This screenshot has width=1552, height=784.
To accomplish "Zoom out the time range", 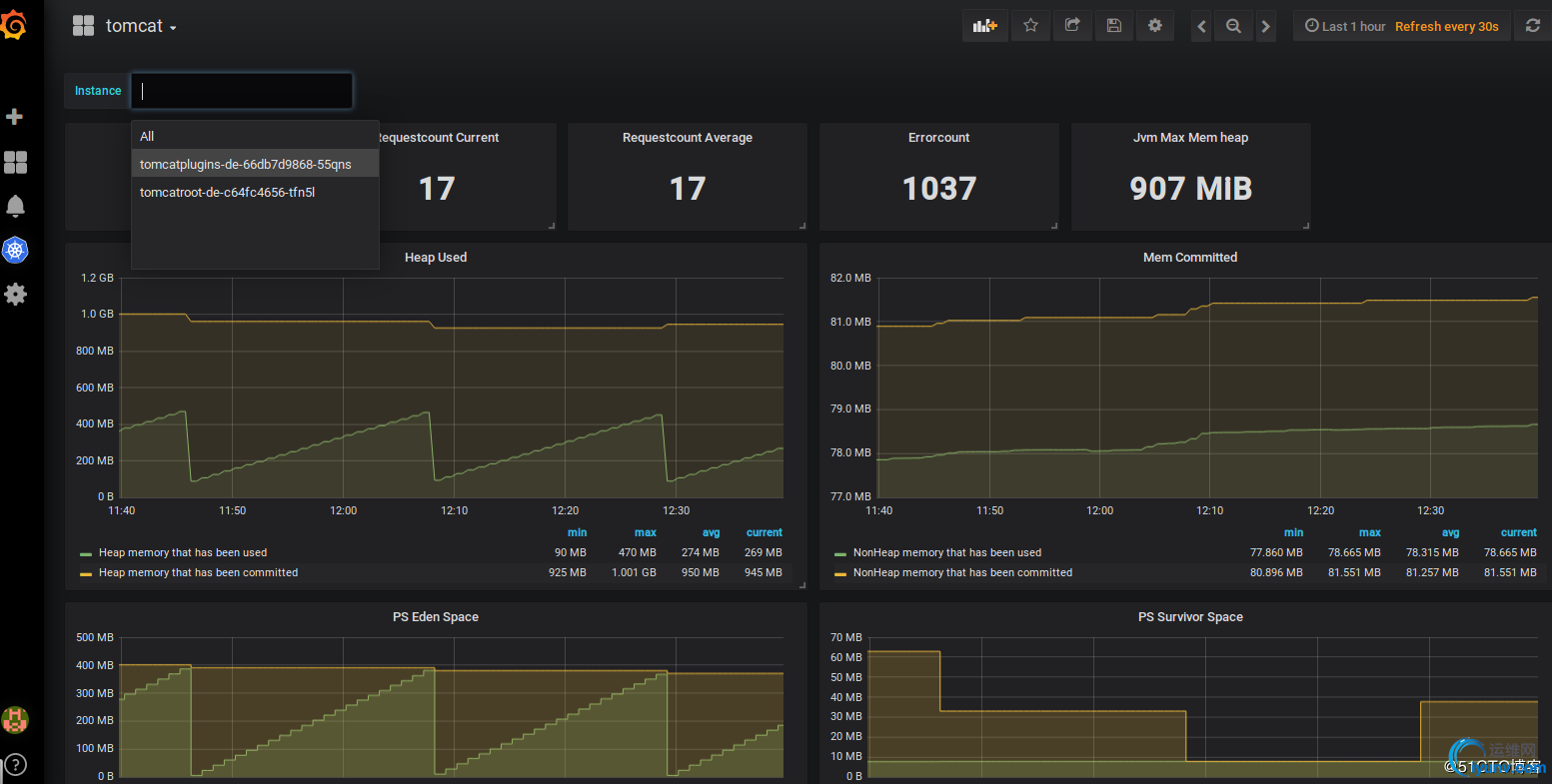I will [1234, 27].
